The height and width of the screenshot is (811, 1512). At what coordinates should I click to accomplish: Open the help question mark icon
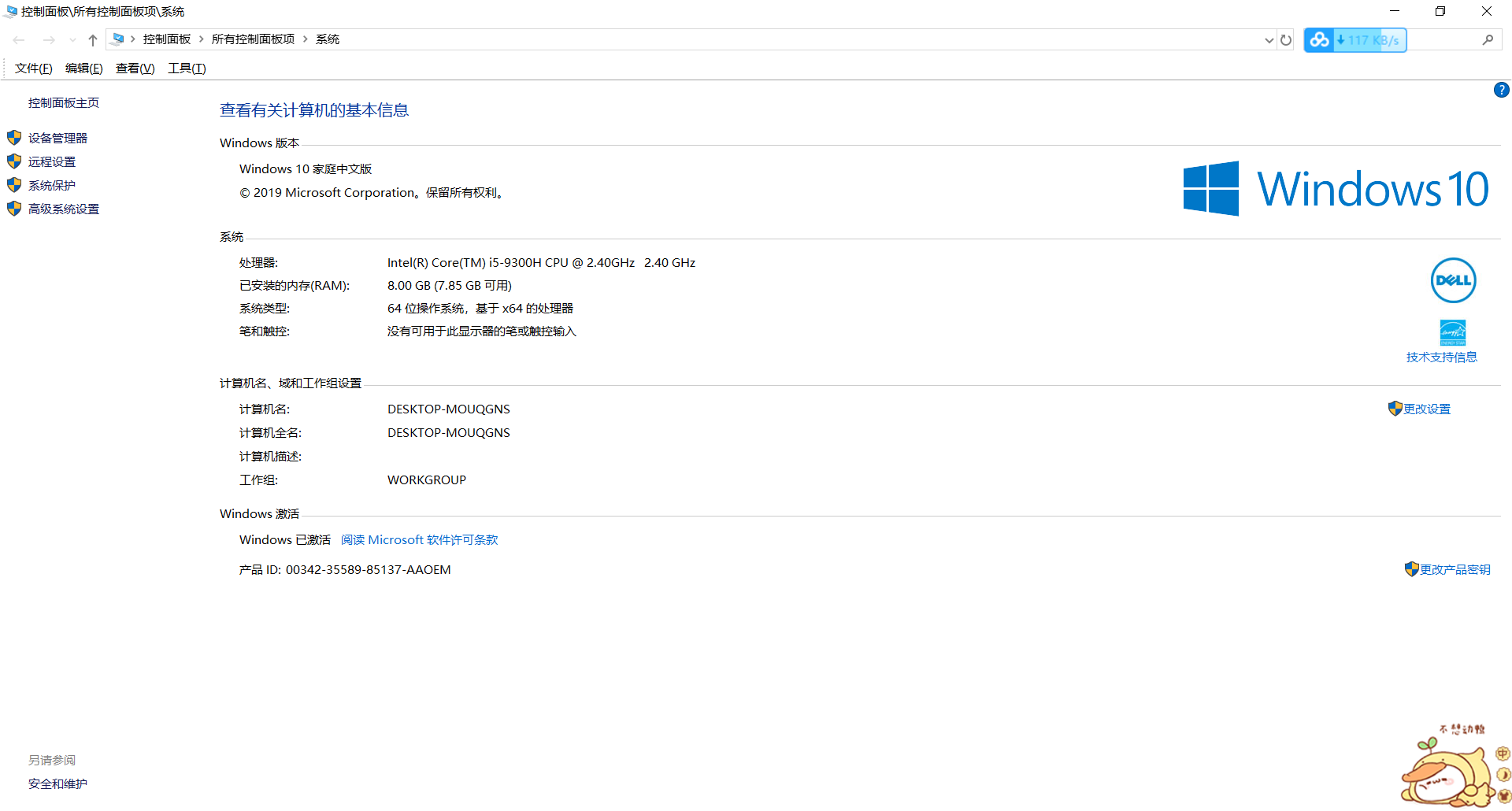tap(1501, 90)
